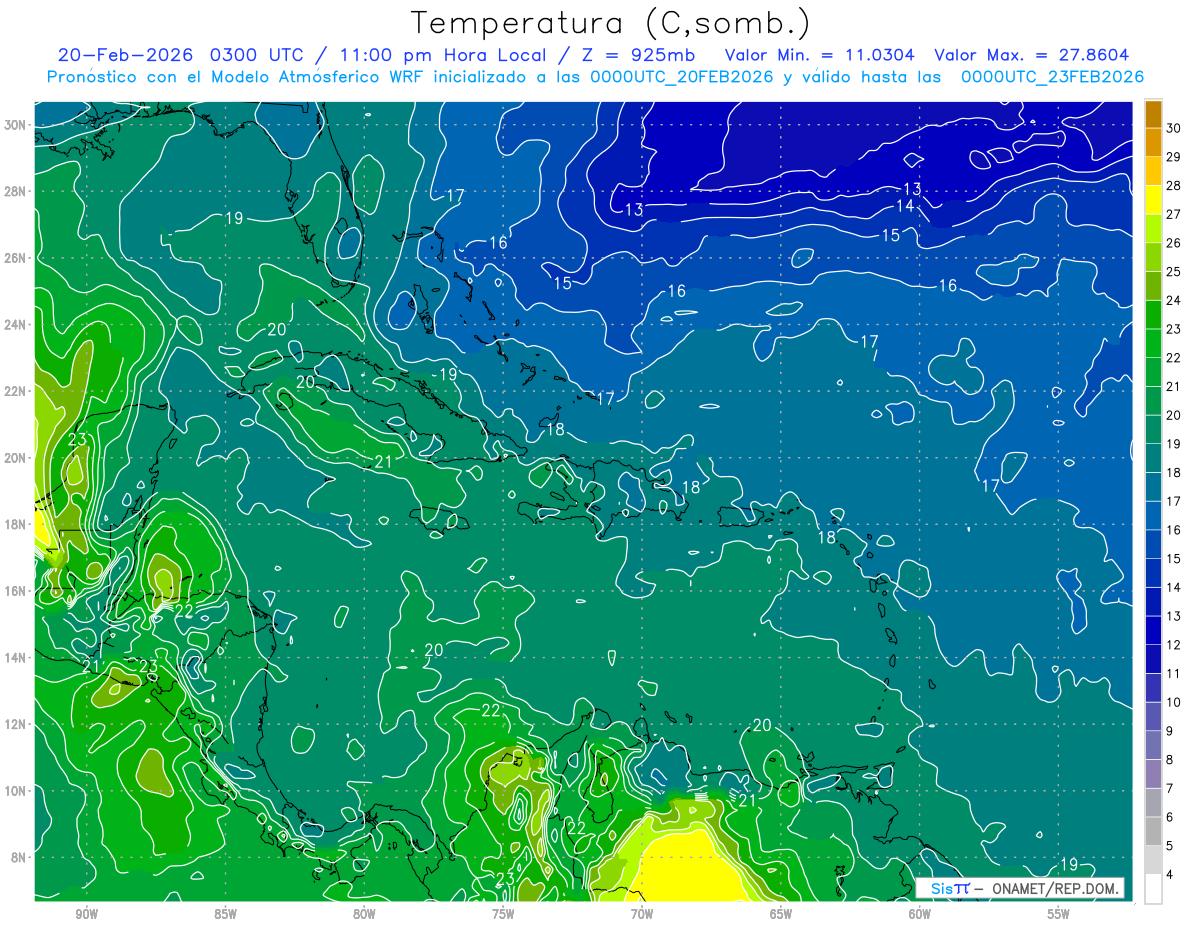Click the color scale label '4'

tap(1171, 874)
